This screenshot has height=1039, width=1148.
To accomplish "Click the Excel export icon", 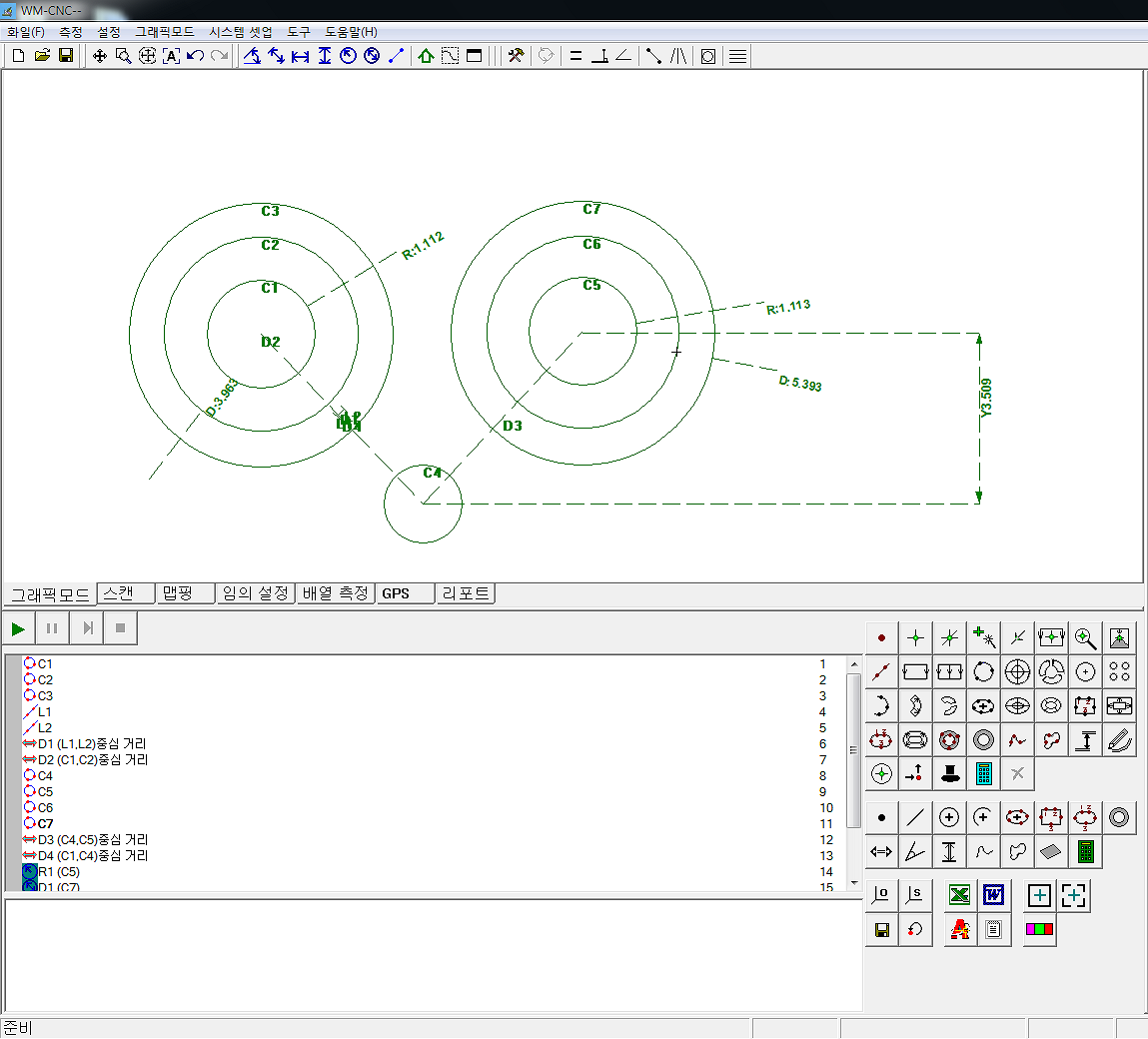I will [960, 896].
